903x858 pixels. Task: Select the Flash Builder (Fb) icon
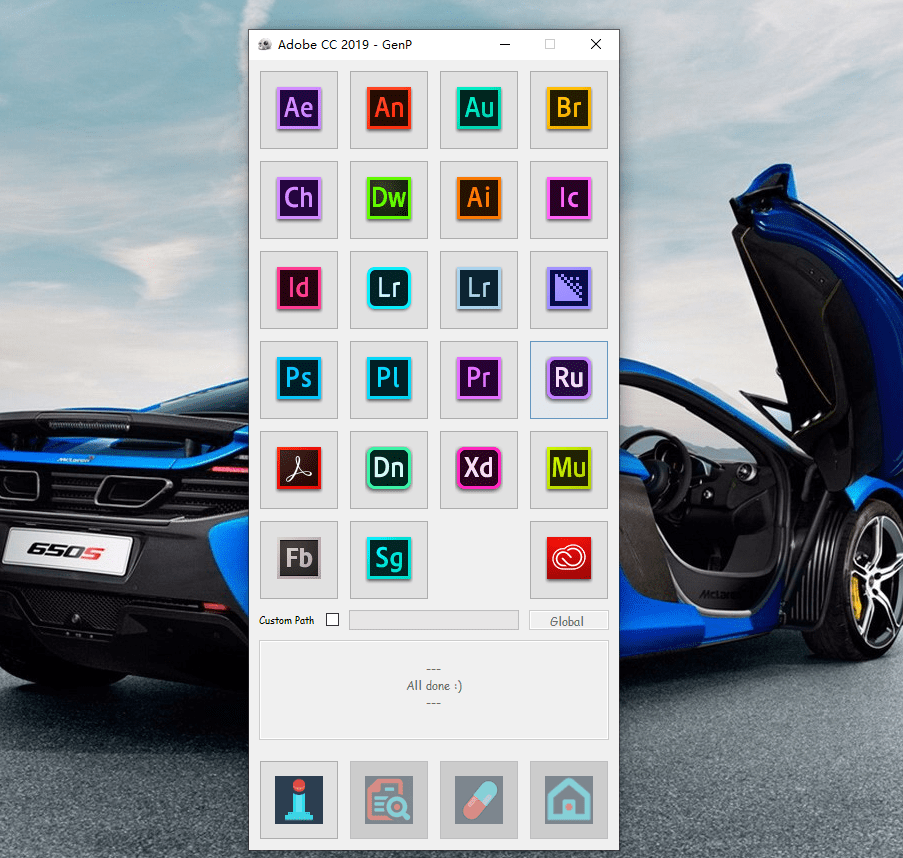pos(298,559)
